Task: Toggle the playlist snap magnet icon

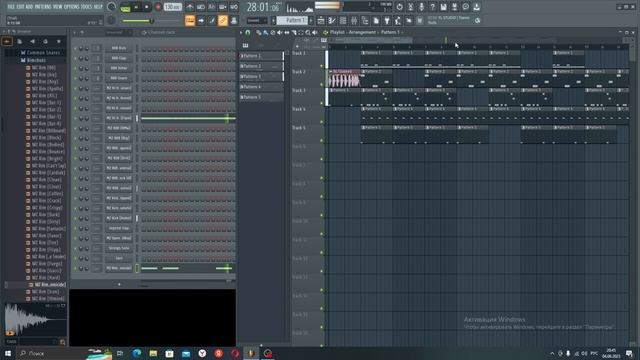Action: pyautogui.click(x=248, y=32)
